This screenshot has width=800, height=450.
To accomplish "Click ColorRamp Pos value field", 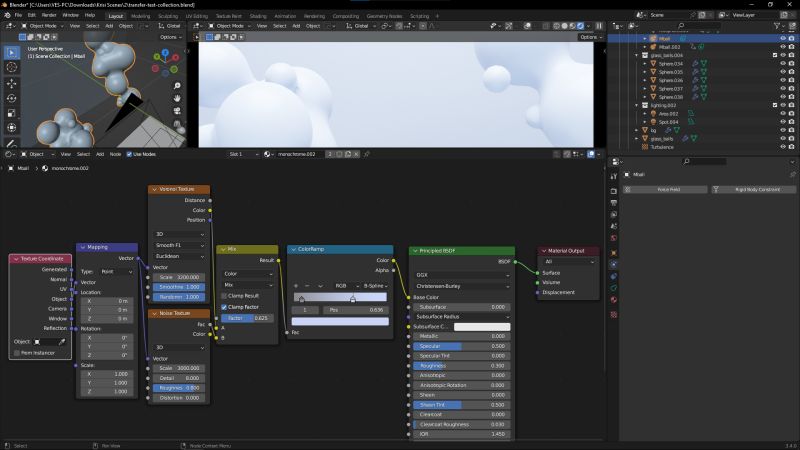I will click(355, 310).
